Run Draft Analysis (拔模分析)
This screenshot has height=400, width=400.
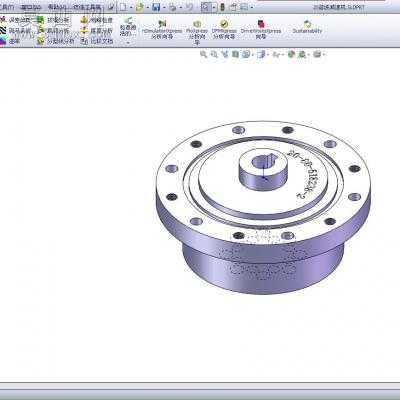(x=53, y=20)
